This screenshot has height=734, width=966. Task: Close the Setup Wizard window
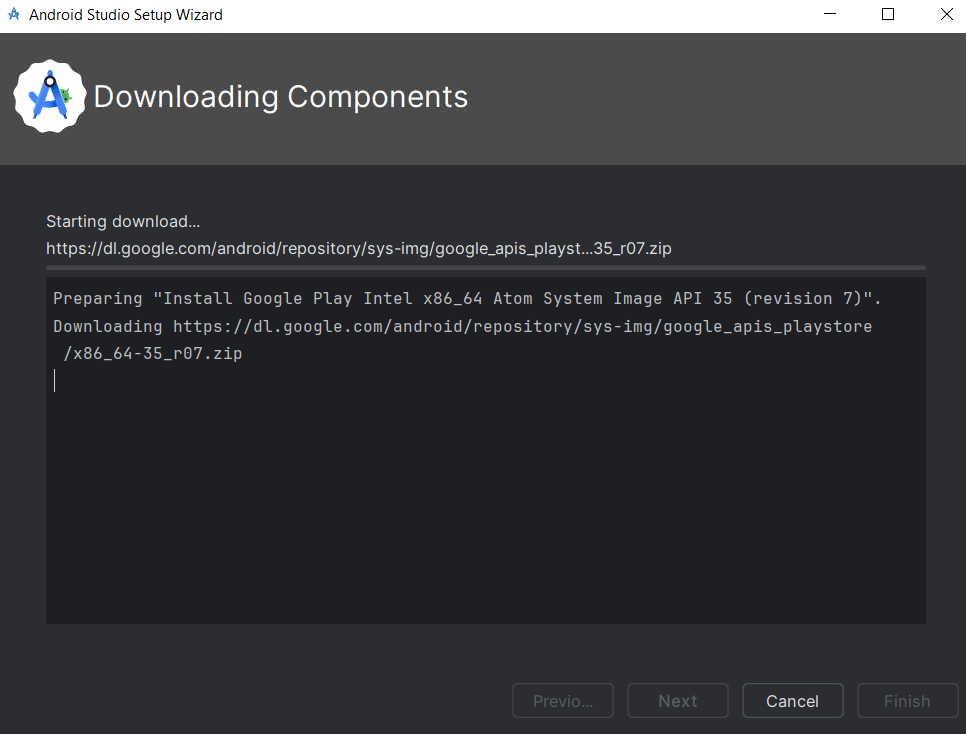pos(946,14)
